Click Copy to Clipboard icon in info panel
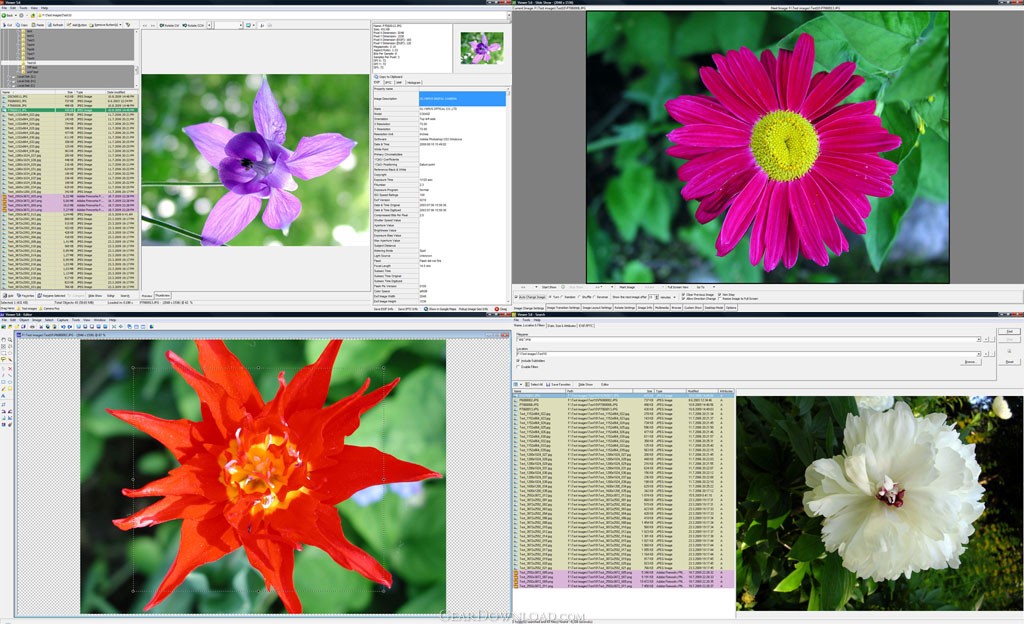 coord(376,76)
